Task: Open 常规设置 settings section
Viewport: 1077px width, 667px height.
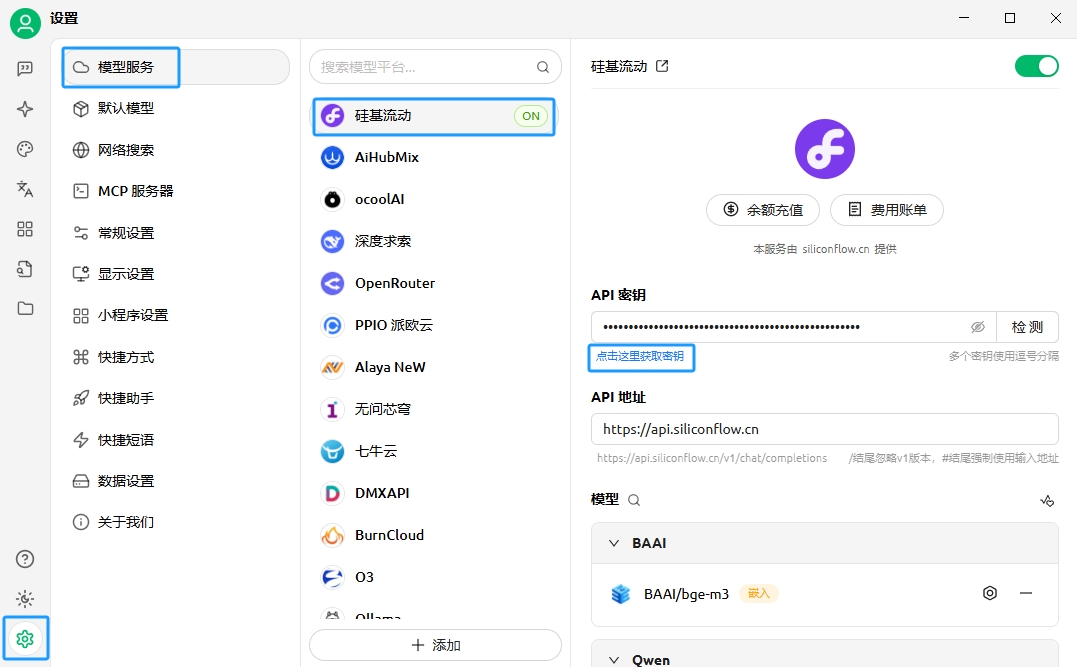Action: pos(176,233)
